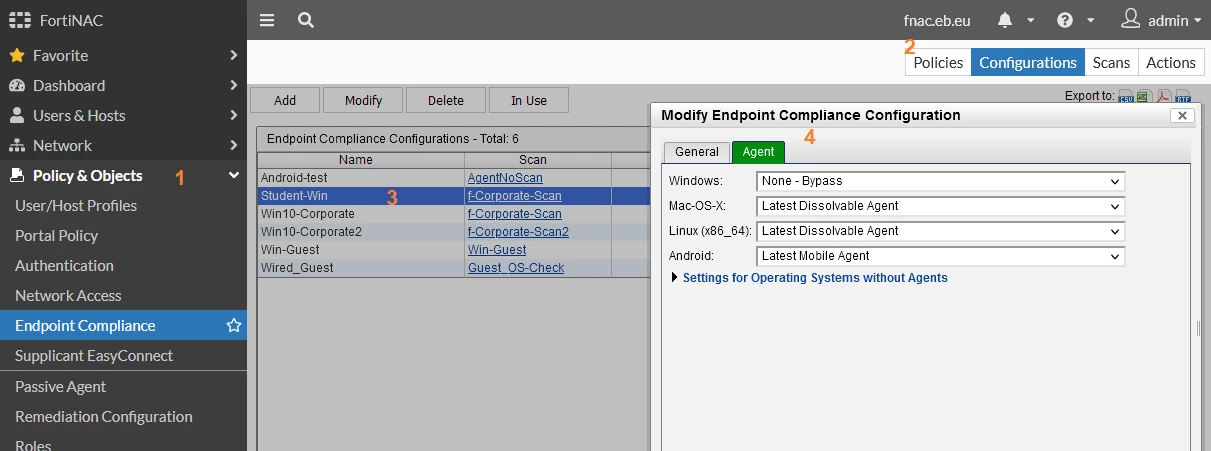This screenshot has height=451, width=1211.
Task: Export the table to RTF
Action: [x=1183, y=97]
